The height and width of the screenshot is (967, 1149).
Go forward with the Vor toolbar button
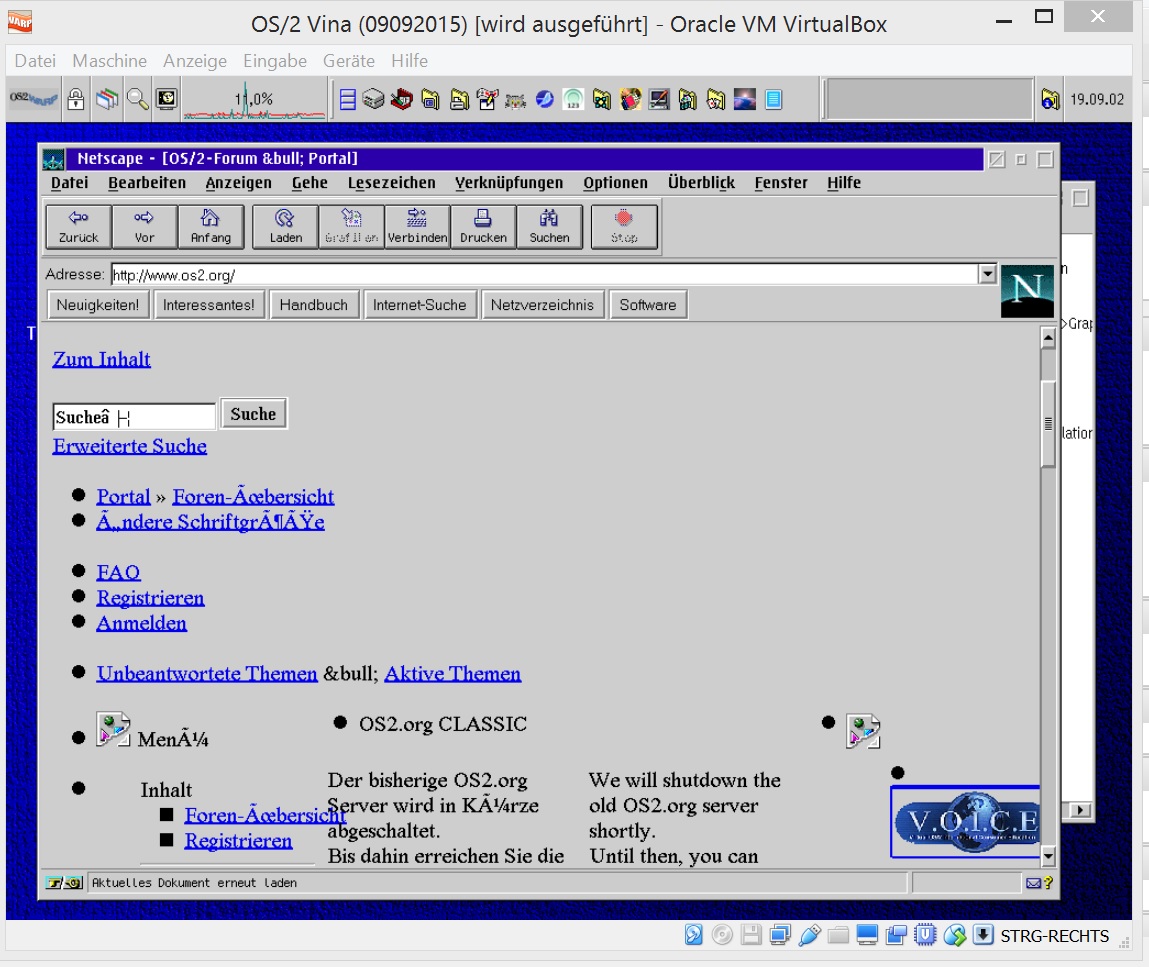(144, 227)
